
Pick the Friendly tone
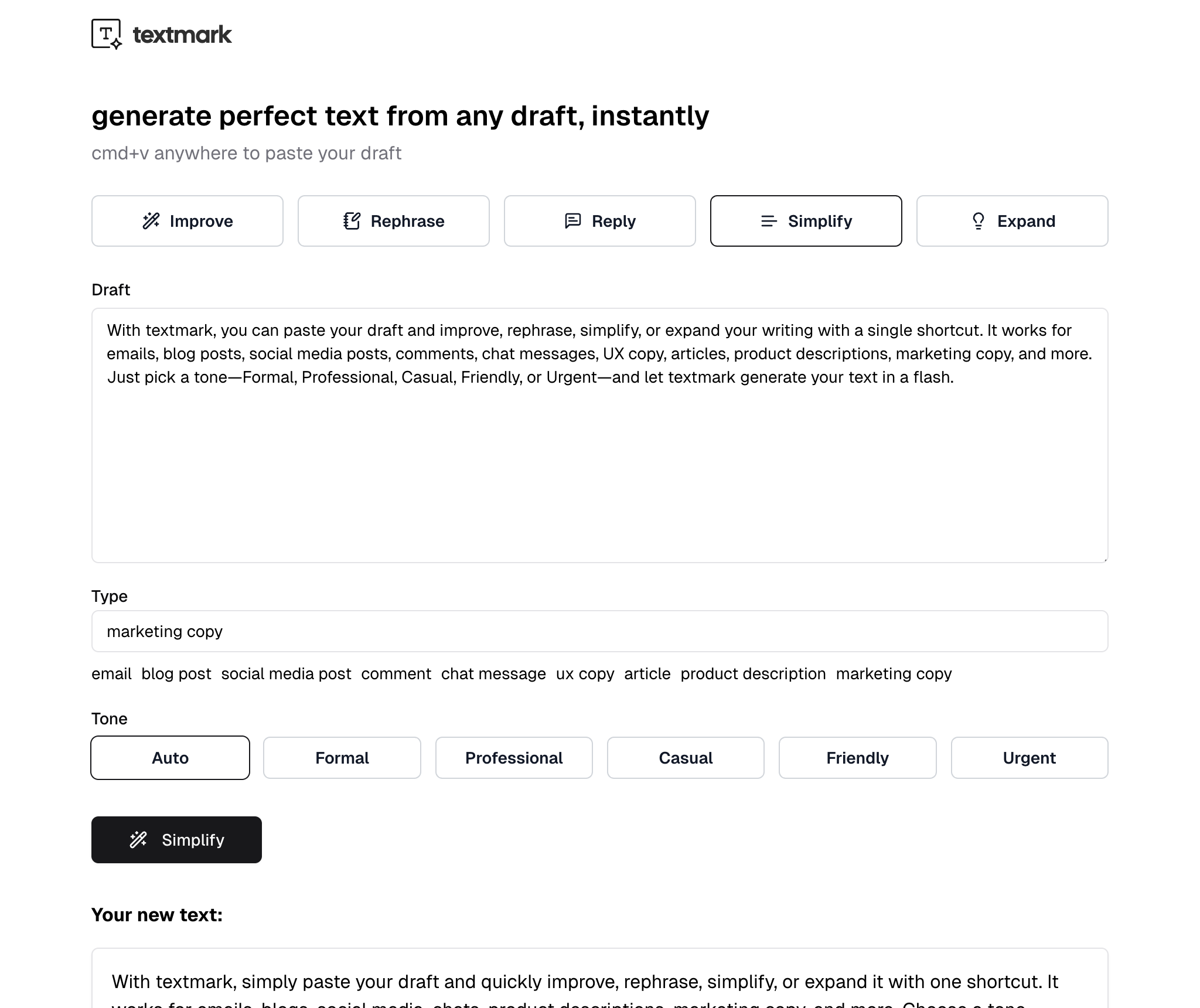(857, 758)
